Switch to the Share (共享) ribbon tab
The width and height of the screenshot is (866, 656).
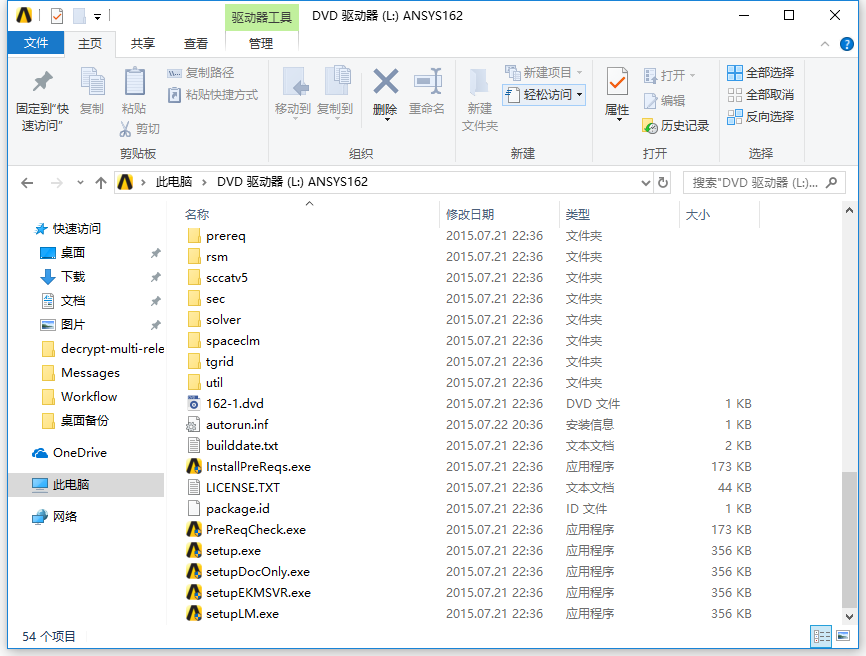click(143, 44)
